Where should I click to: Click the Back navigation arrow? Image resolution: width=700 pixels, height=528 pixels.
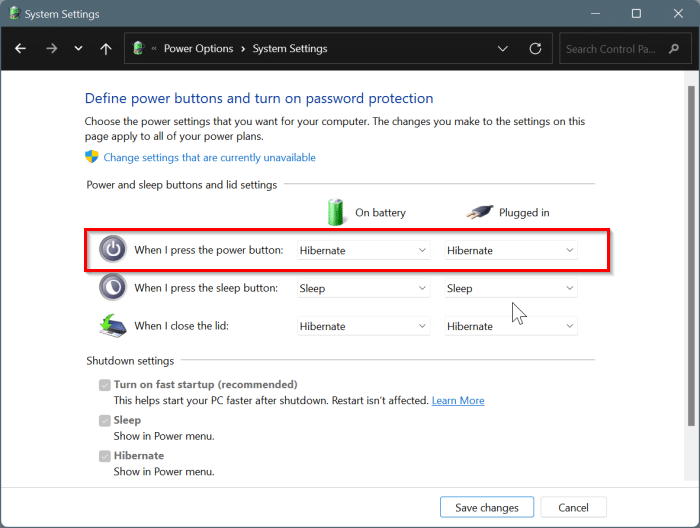pos(21,49)
